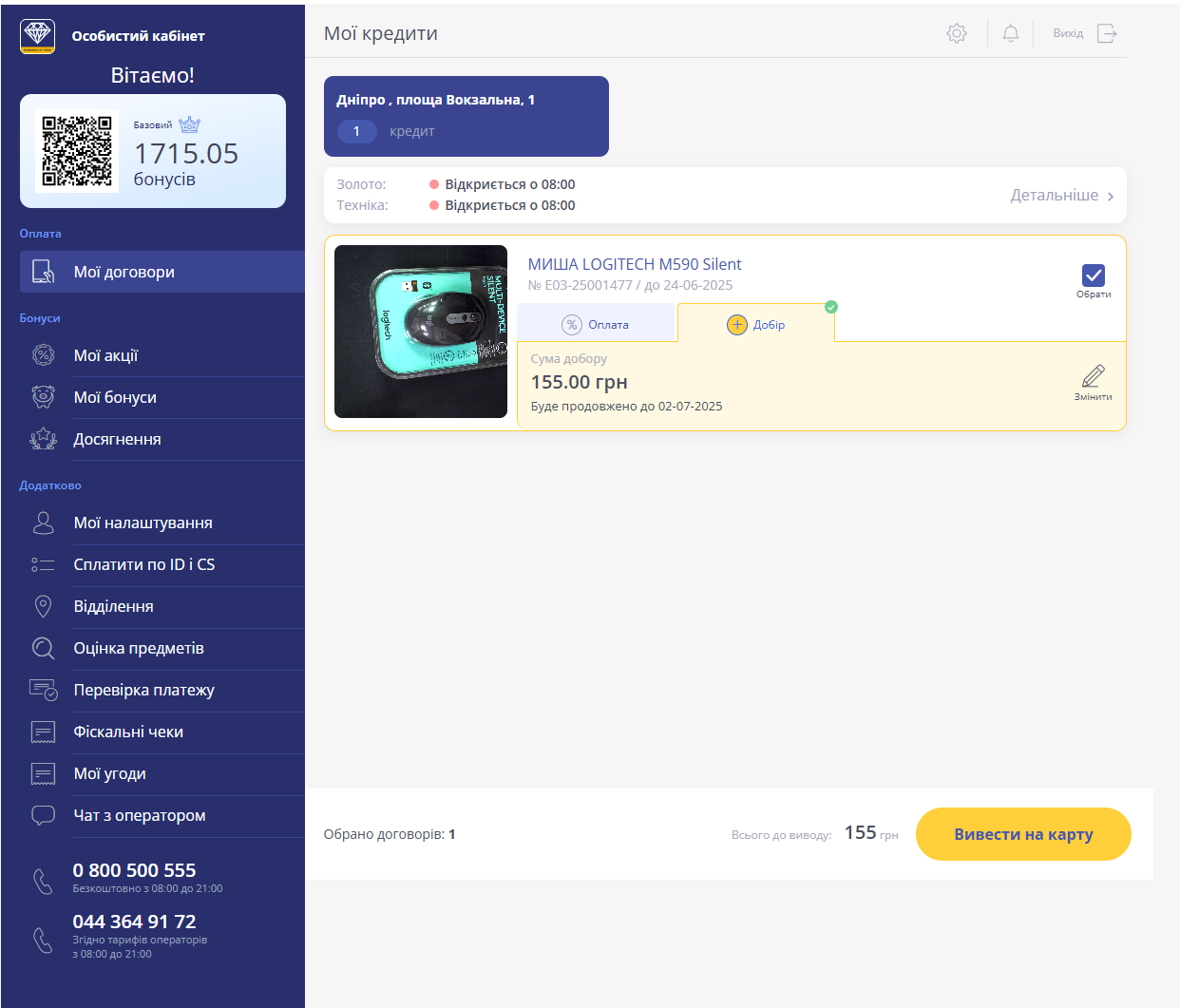This screenshot has width=1180, height=1008.
Task: Open settings gear icon in header
Action: [x=956, y=33]
